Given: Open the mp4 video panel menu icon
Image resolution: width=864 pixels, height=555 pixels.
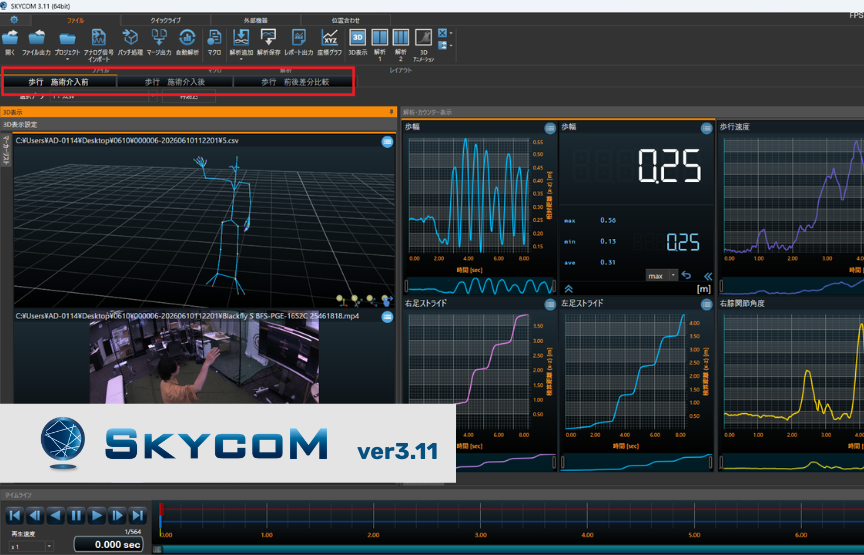Looking at the screenshot, I should click(x=387, y=317).
